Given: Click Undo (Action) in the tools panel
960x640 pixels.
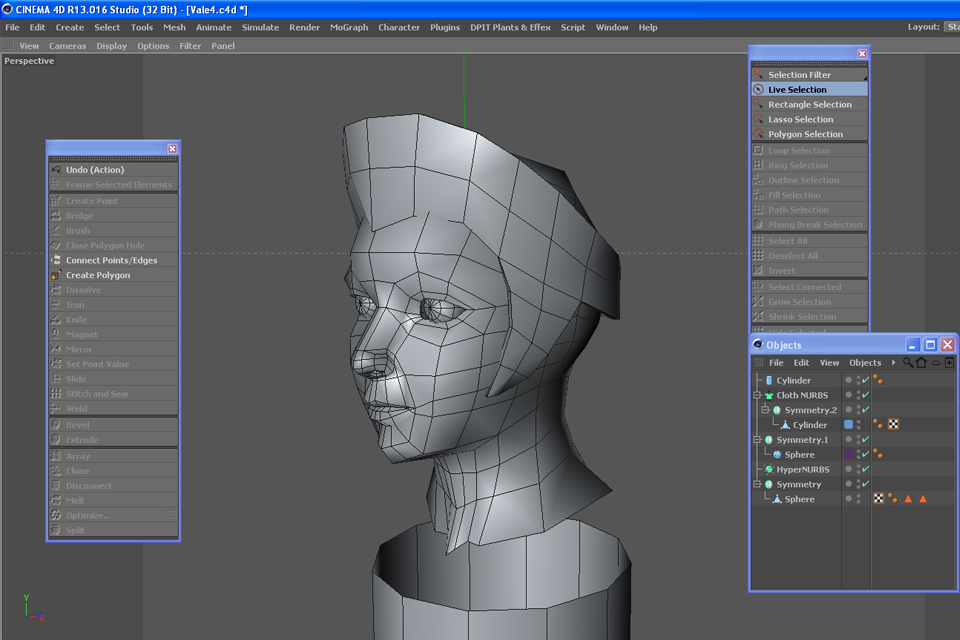Looking at the screenshot, I should click(95, 170).
